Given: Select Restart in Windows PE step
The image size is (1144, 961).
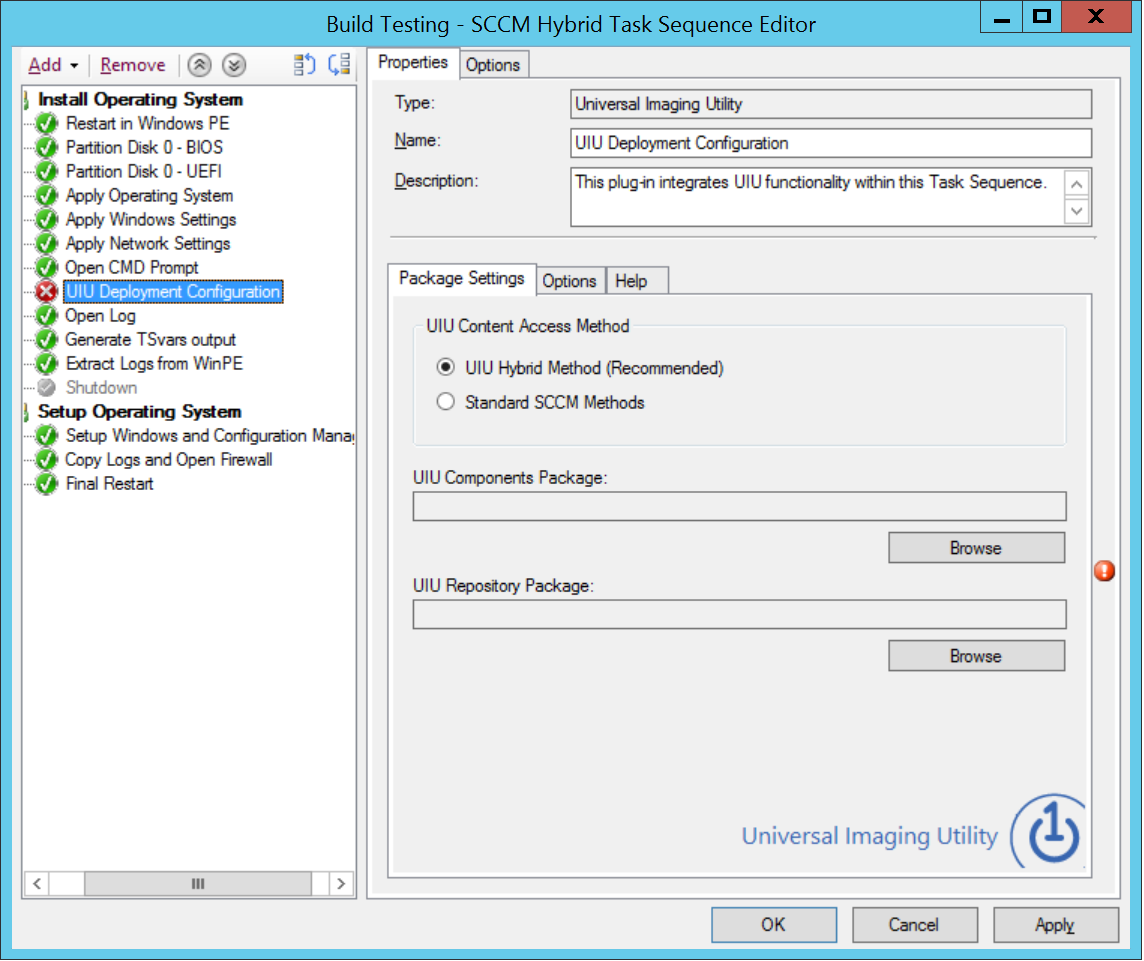Looking at the screenshot, I should click(147, 123).
